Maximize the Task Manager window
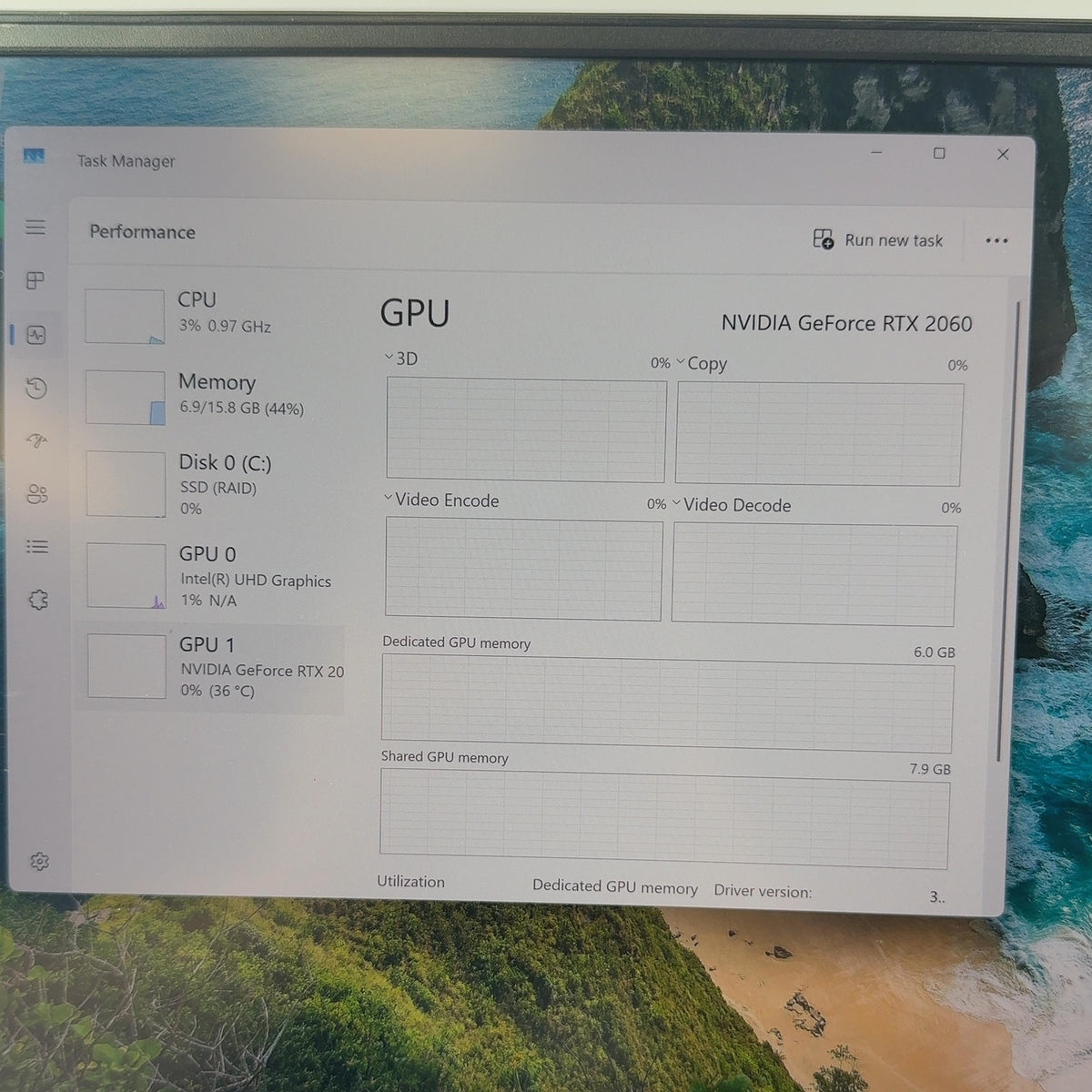Viewport: 1092px width, 1092px height. 939,153
